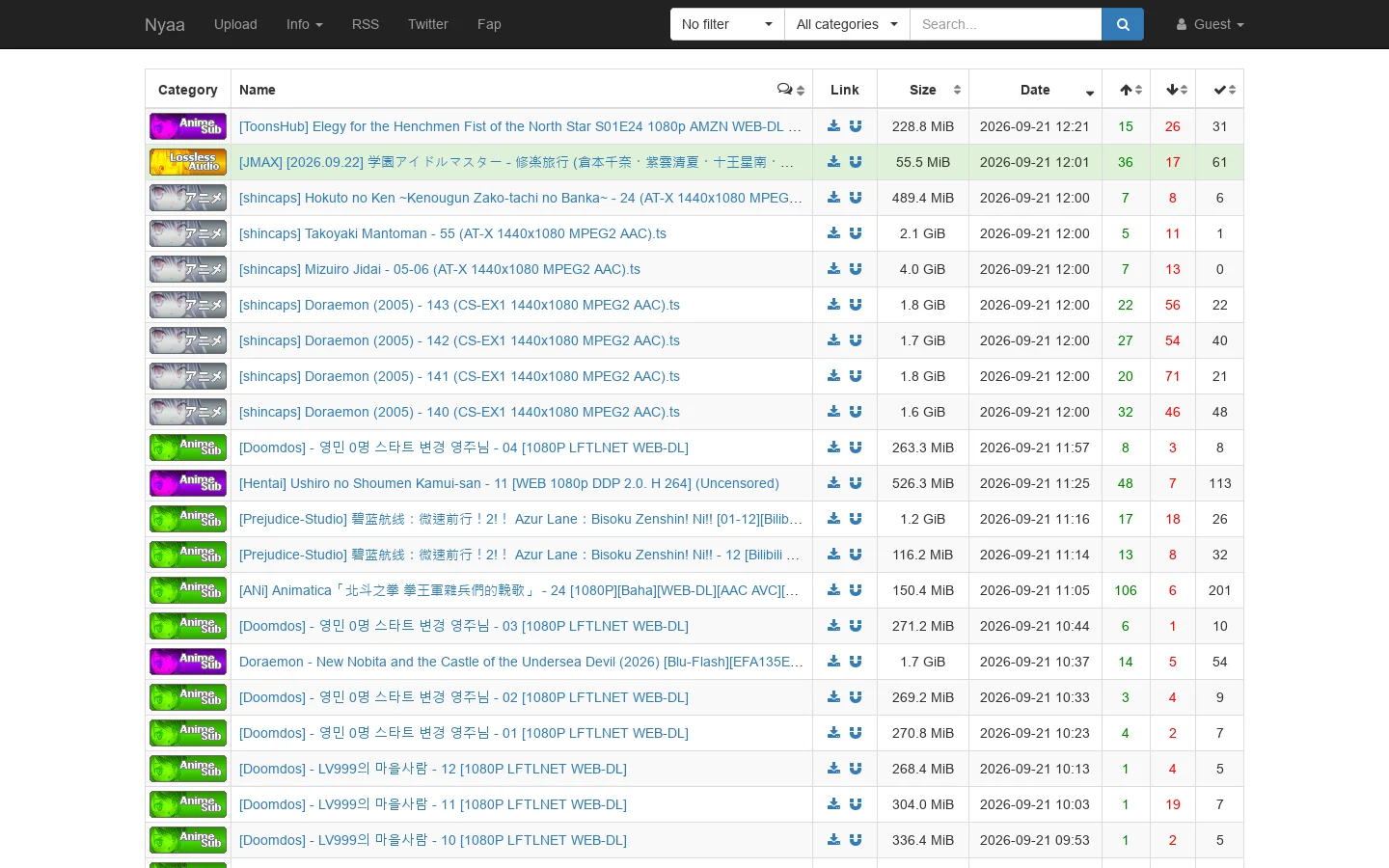
Task: Expand the Info menu in navbar
Action: 305,24
